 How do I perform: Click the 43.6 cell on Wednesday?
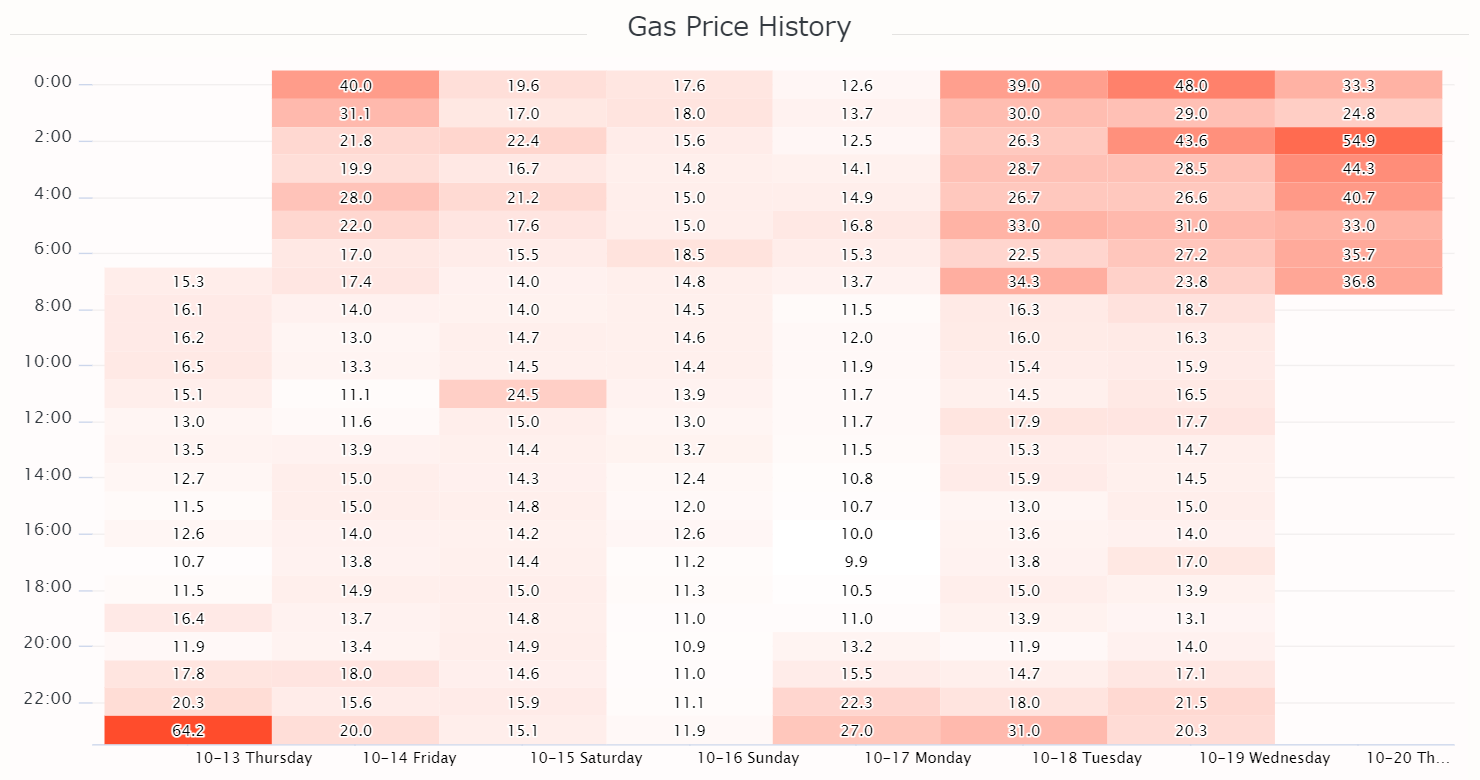(x=1191, y=141)
